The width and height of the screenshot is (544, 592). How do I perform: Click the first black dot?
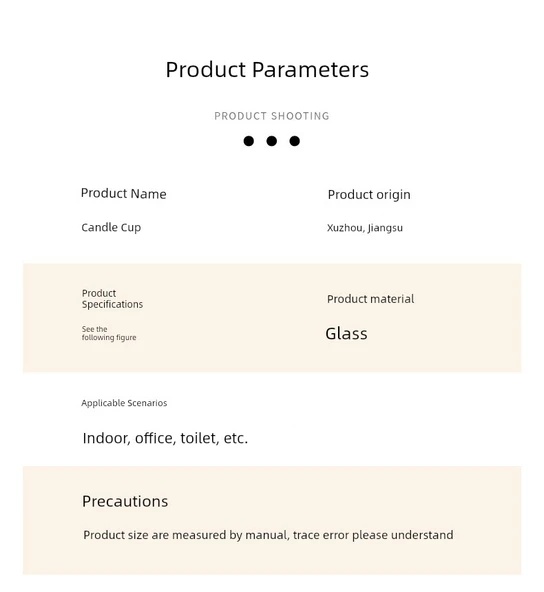tap(248, 141)
